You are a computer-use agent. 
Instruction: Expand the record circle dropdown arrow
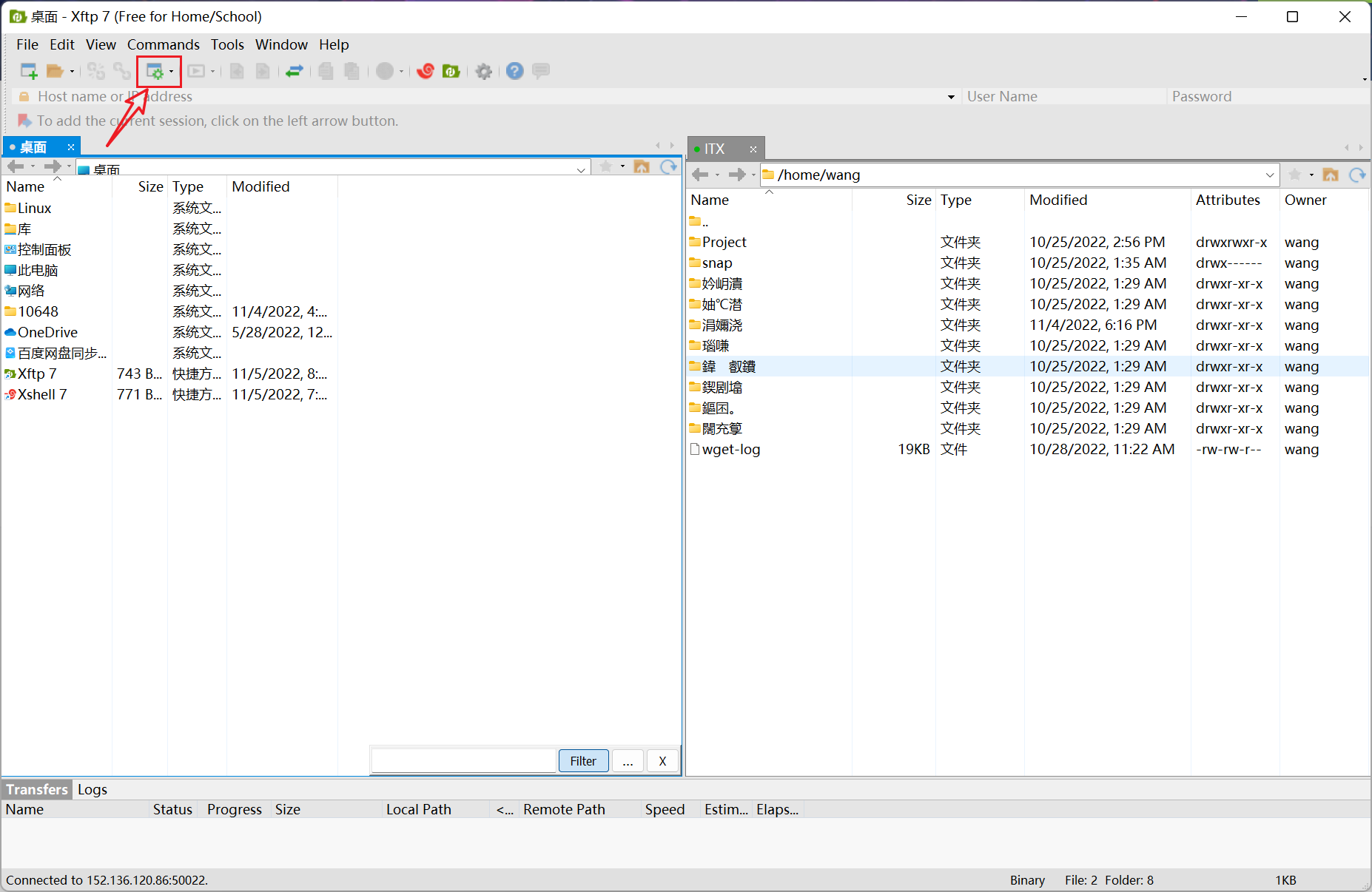pos(401,72)
